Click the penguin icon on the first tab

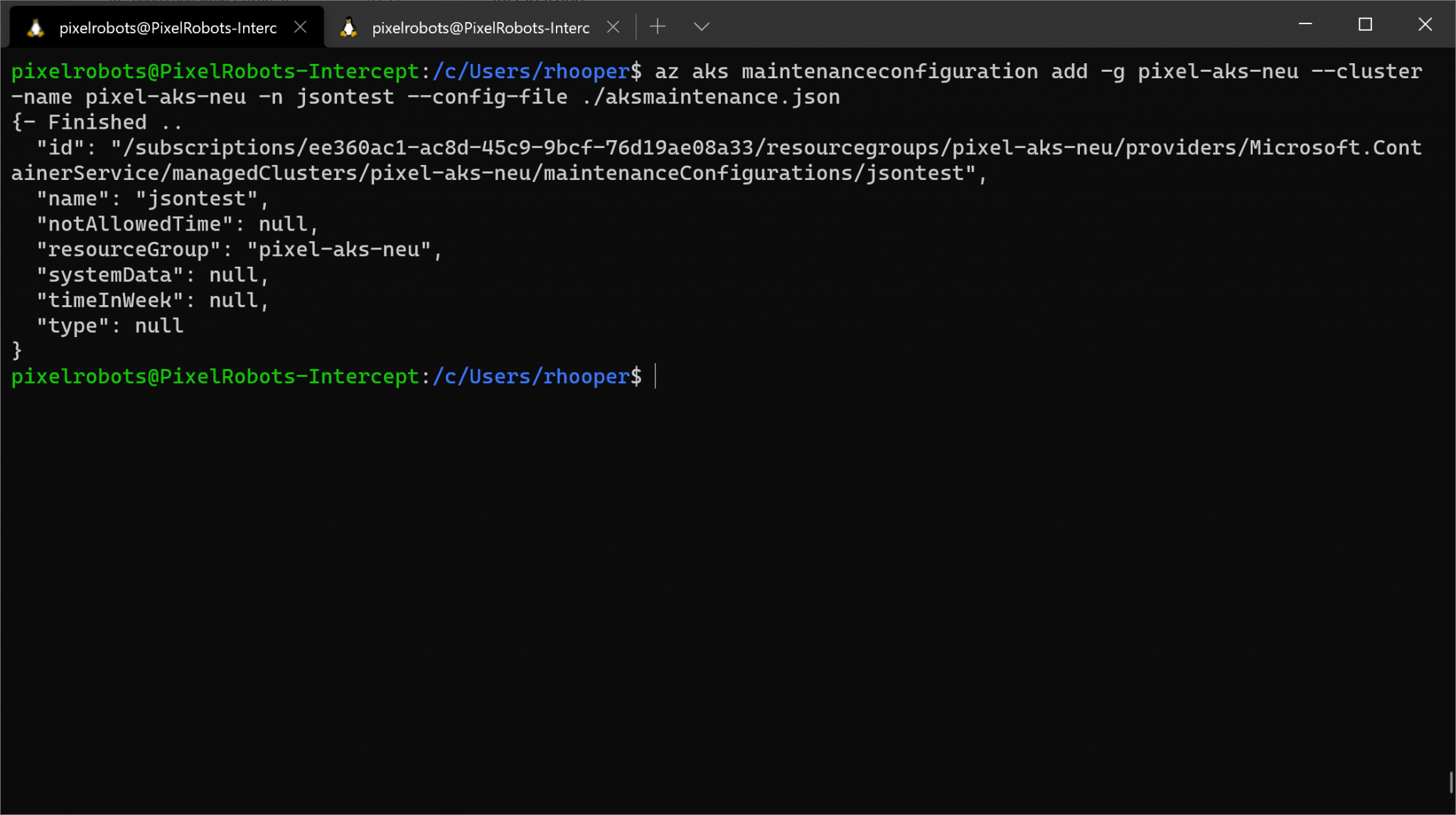click(x=35, y=26)
